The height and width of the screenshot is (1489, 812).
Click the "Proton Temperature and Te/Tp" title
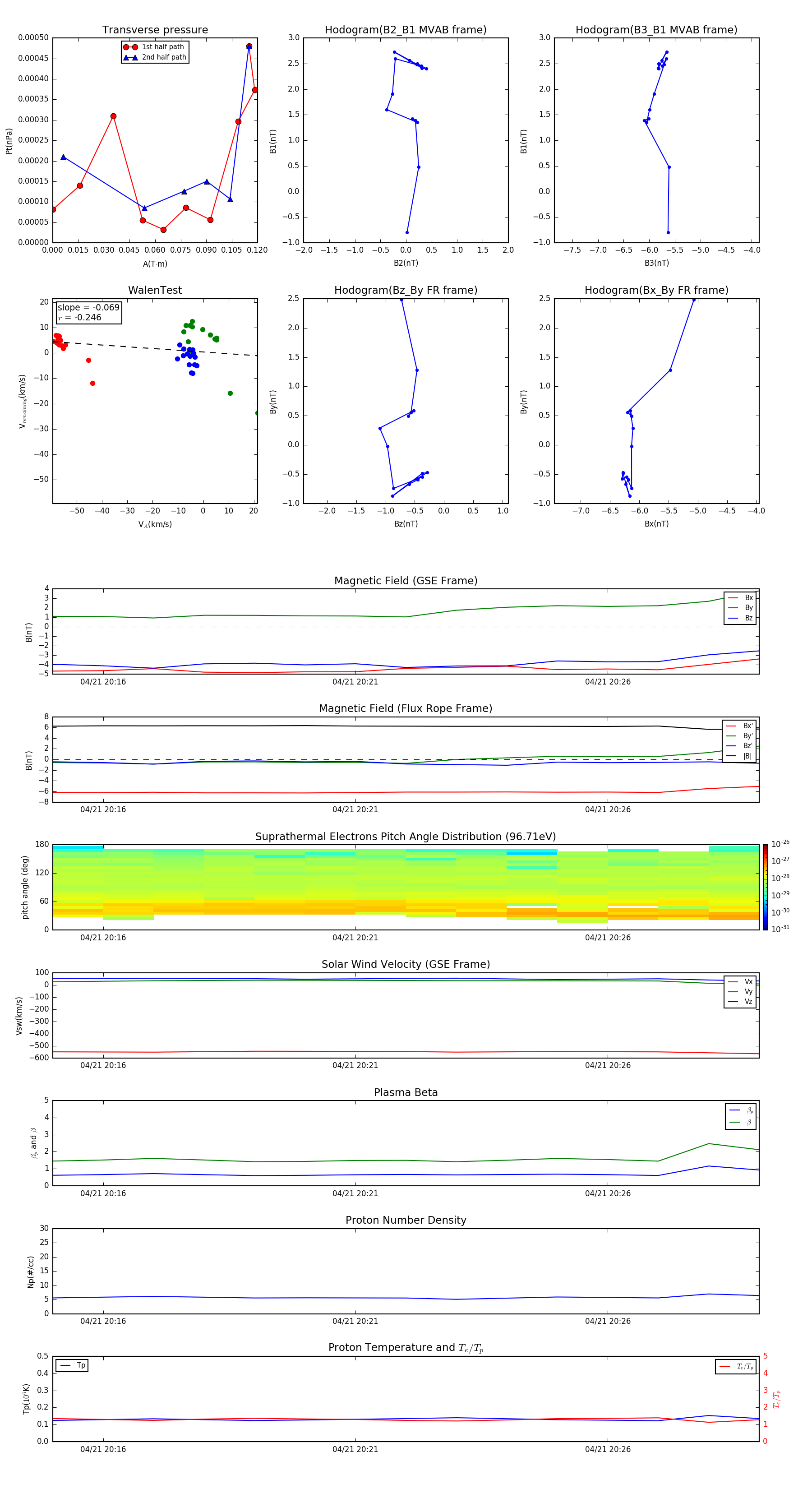point(406,1348)
